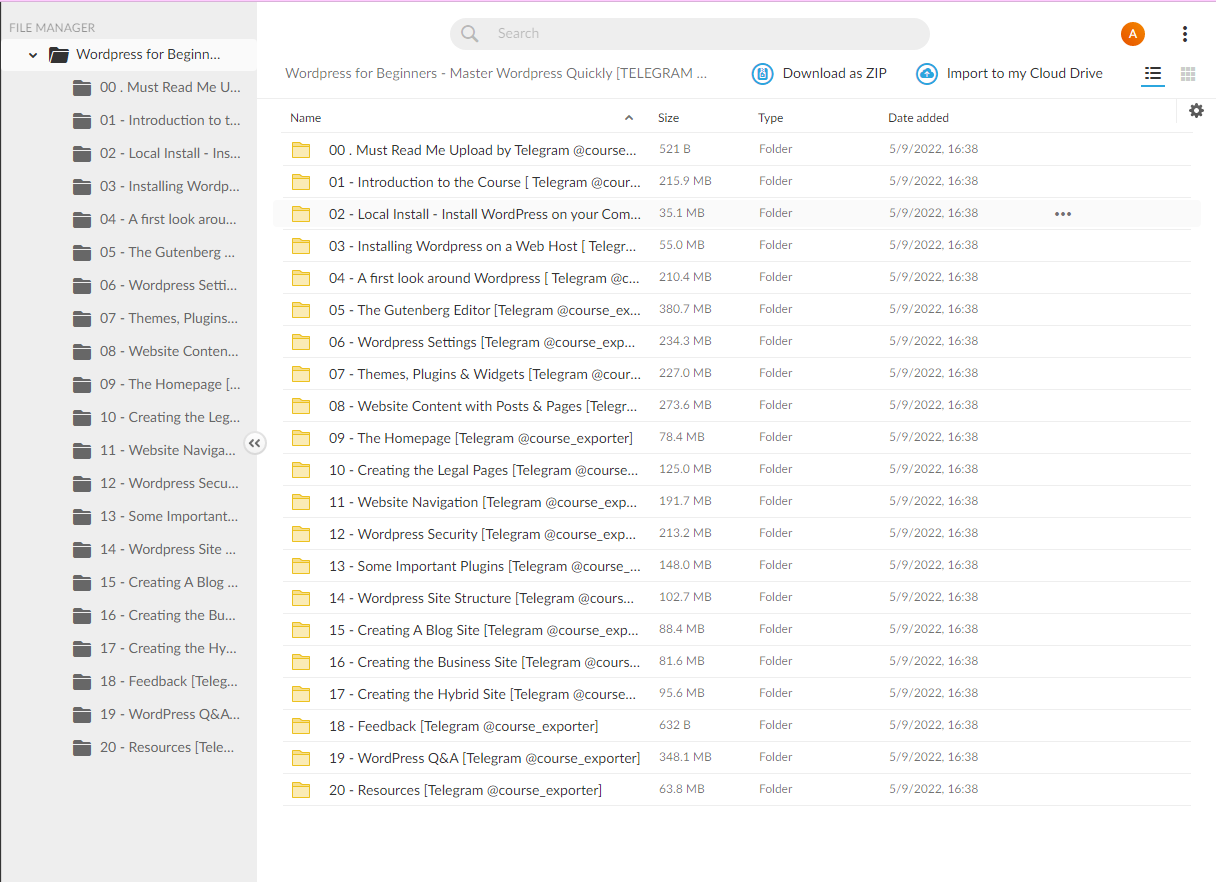
Task: Click sidebar folder icon for 07 - Themes, Plugins
Action: [x=82, y=319]
